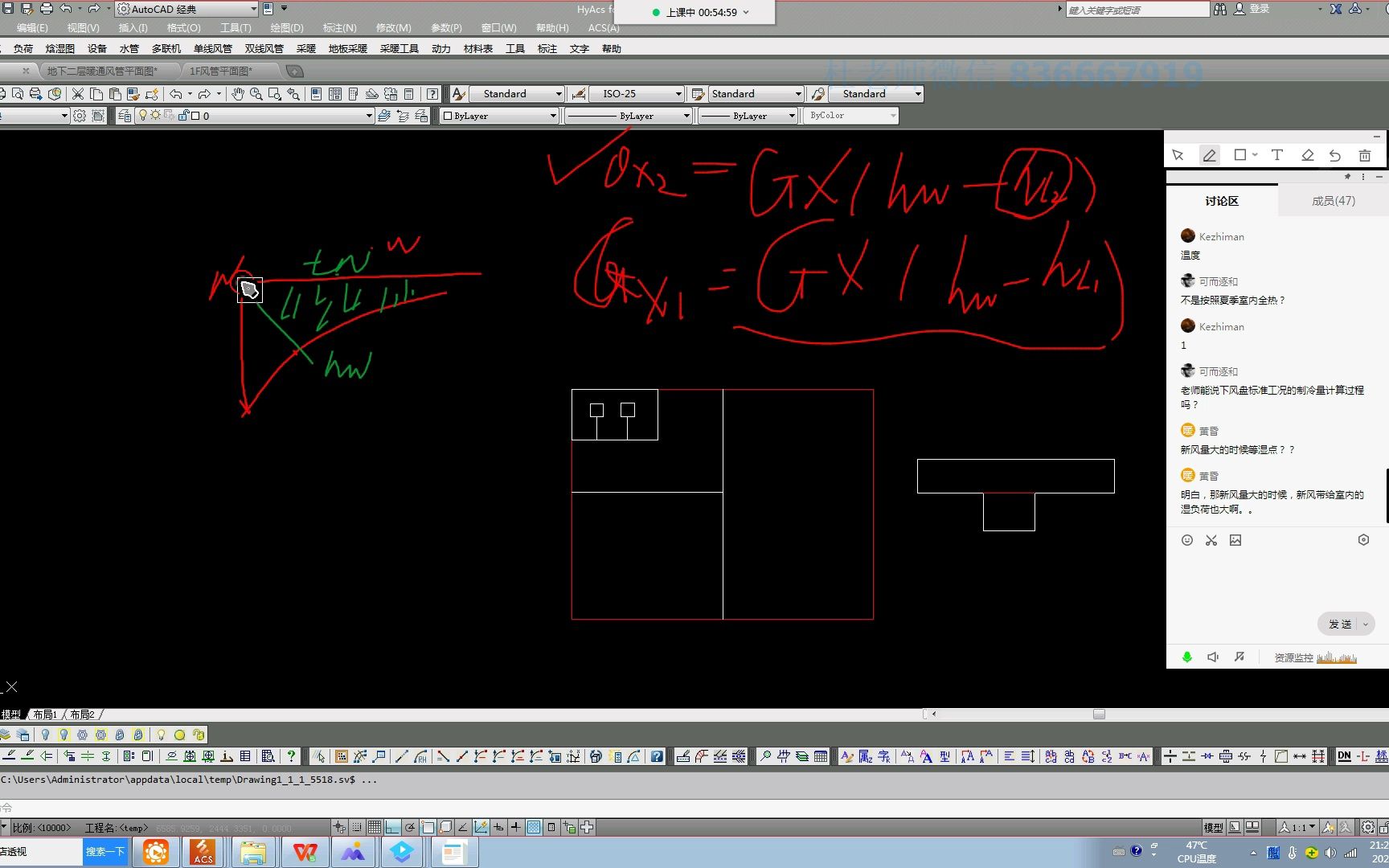Open the ByLayer lineweight dropdown
Viewport: 1389px width, 868px height.
tap(748, 116)
